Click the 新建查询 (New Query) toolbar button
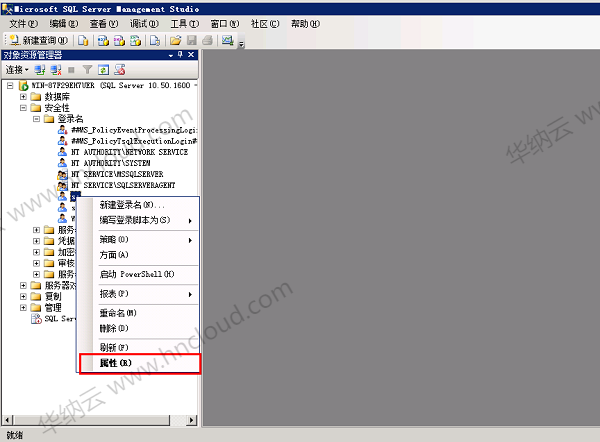The image size is (600, 442). [39, 40]
